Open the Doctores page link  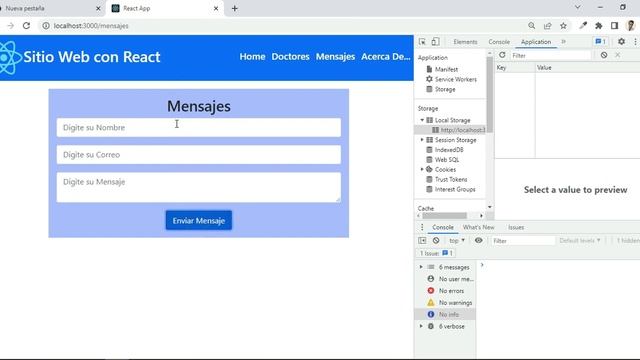coord(290,57)
